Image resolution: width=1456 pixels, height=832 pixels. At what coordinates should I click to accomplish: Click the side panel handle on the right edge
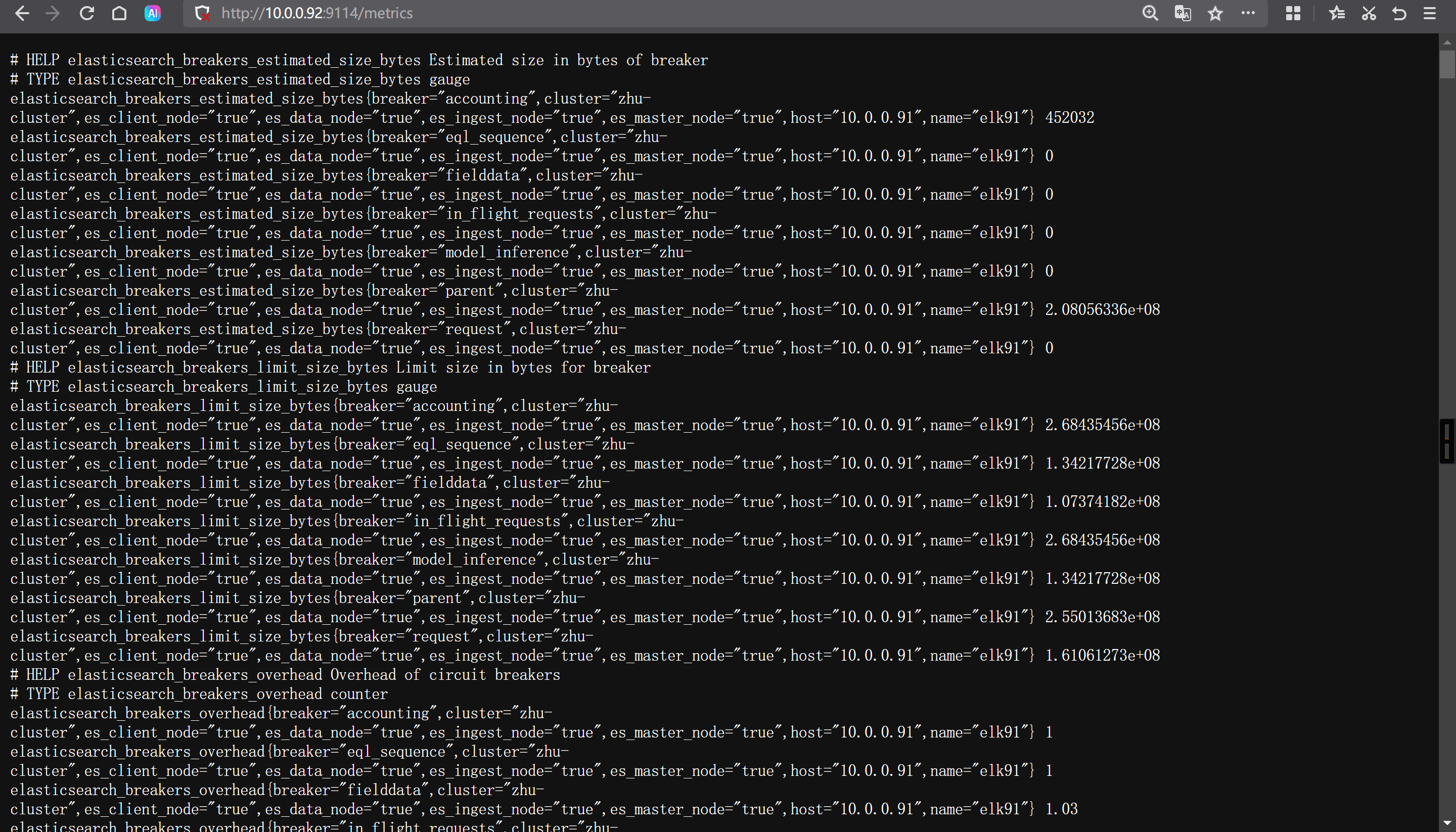[x=1447, y=441]
